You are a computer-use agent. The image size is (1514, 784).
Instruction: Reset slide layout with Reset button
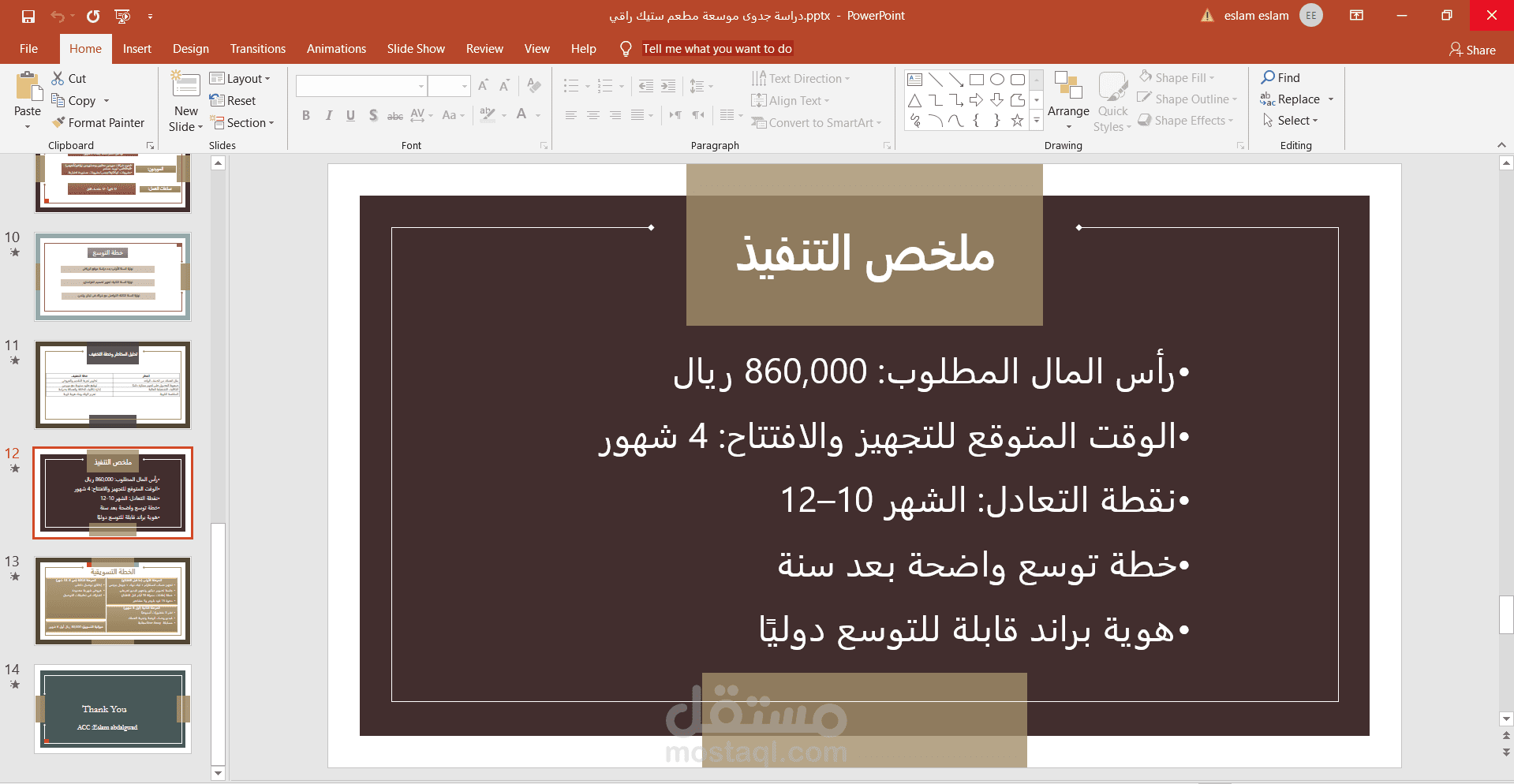click(233, 100)
